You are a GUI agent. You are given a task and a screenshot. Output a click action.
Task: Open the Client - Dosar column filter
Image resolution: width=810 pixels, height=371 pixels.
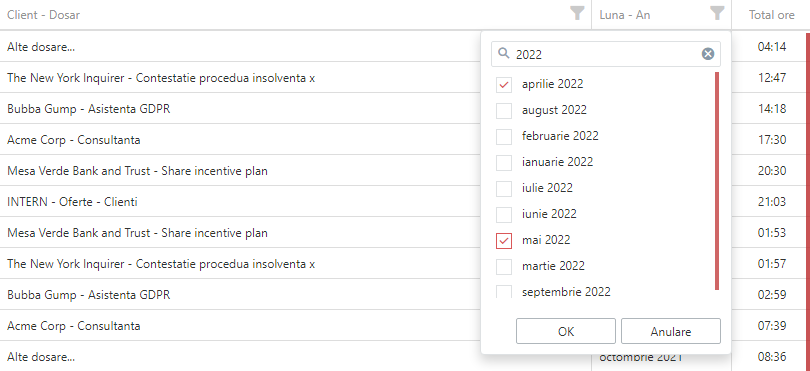click(577, 13)
